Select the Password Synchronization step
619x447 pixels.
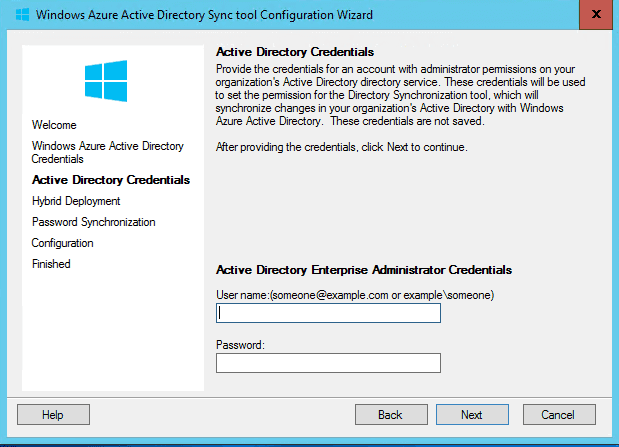click(94, 222)
